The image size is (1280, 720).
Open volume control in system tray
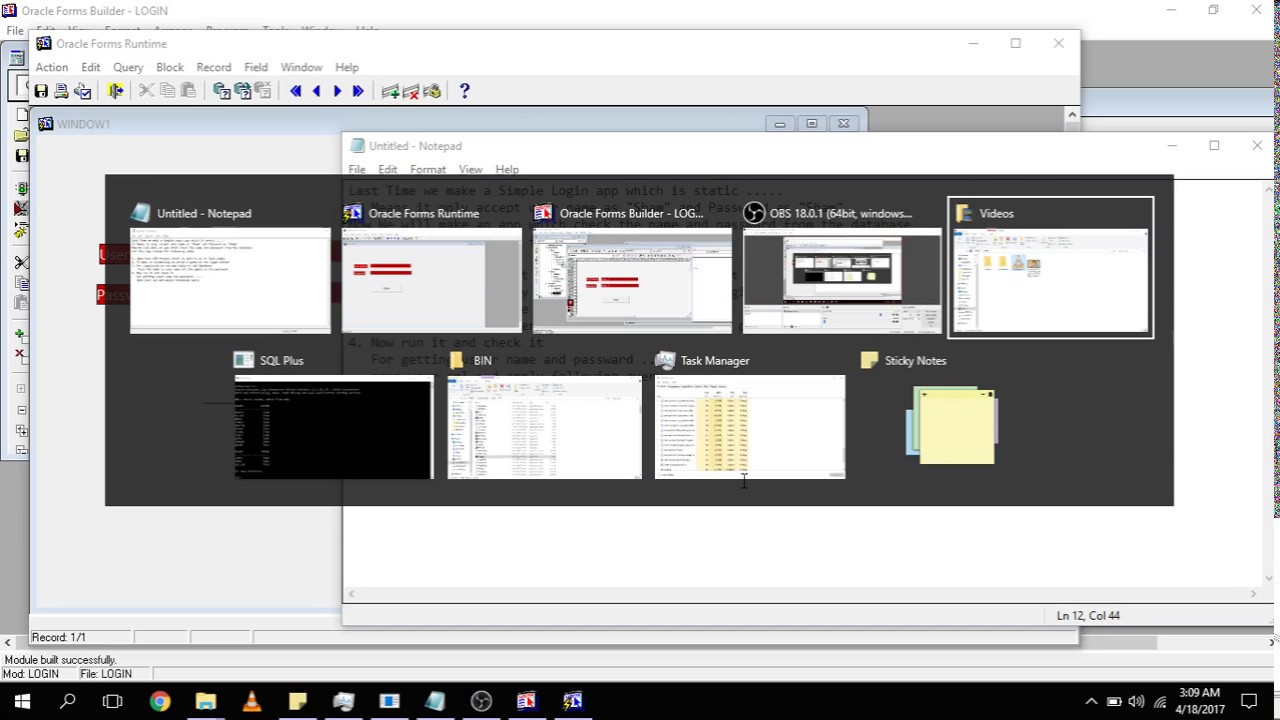[x=1136, y=702]
